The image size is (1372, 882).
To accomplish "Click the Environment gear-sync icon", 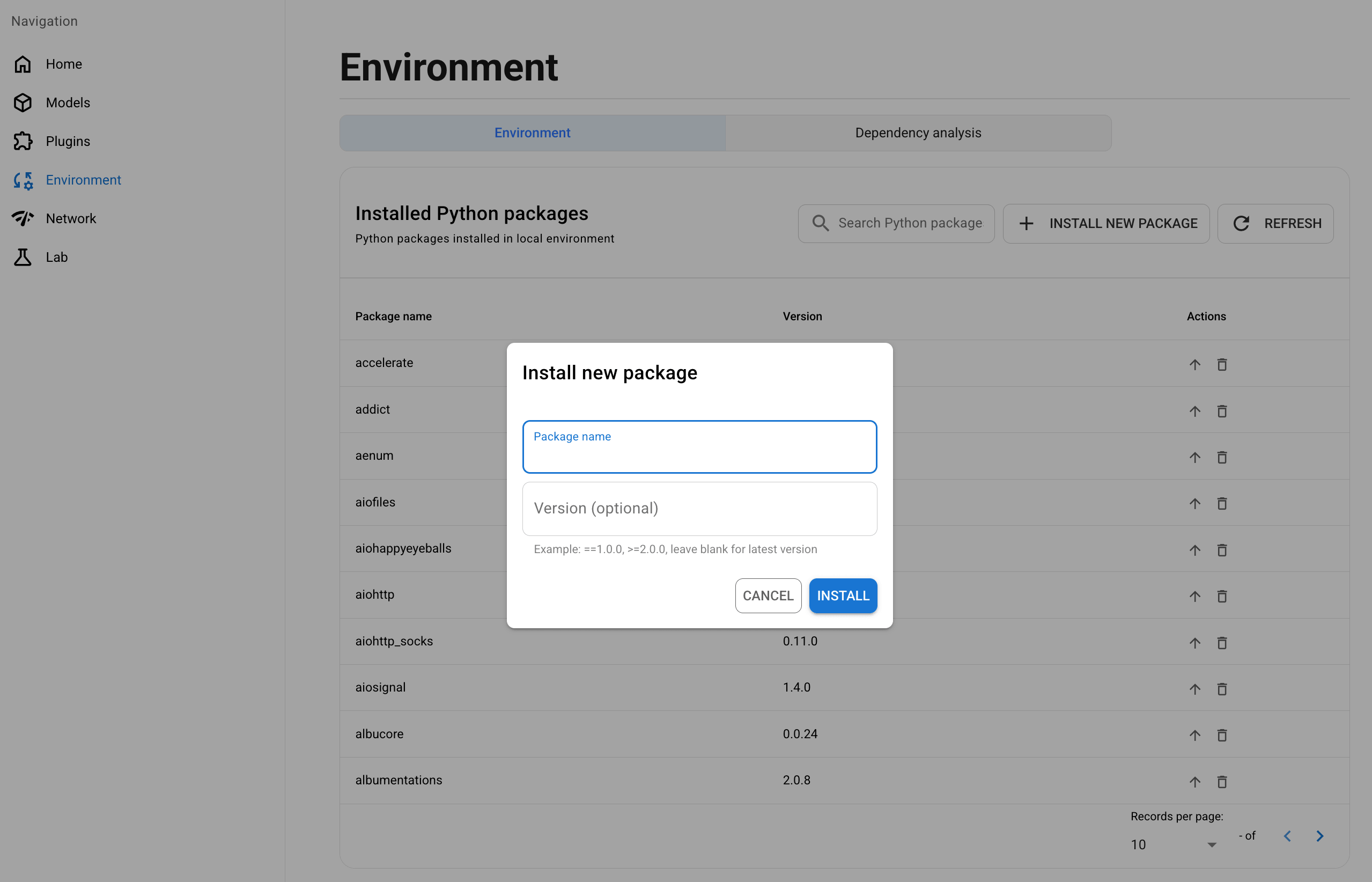I will click(x=23, y=180).
